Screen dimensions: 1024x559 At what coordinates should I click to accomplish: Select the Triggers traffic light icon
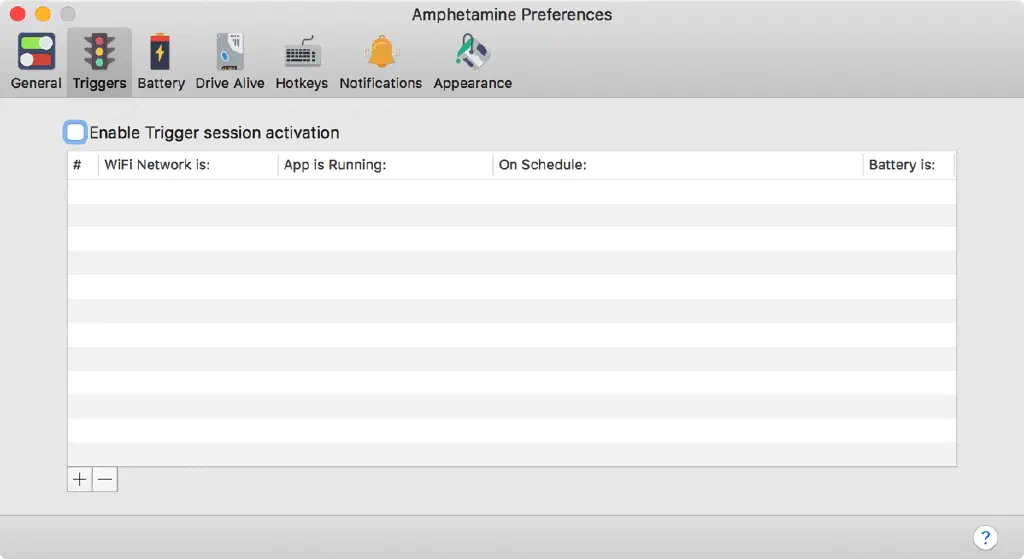99,61
